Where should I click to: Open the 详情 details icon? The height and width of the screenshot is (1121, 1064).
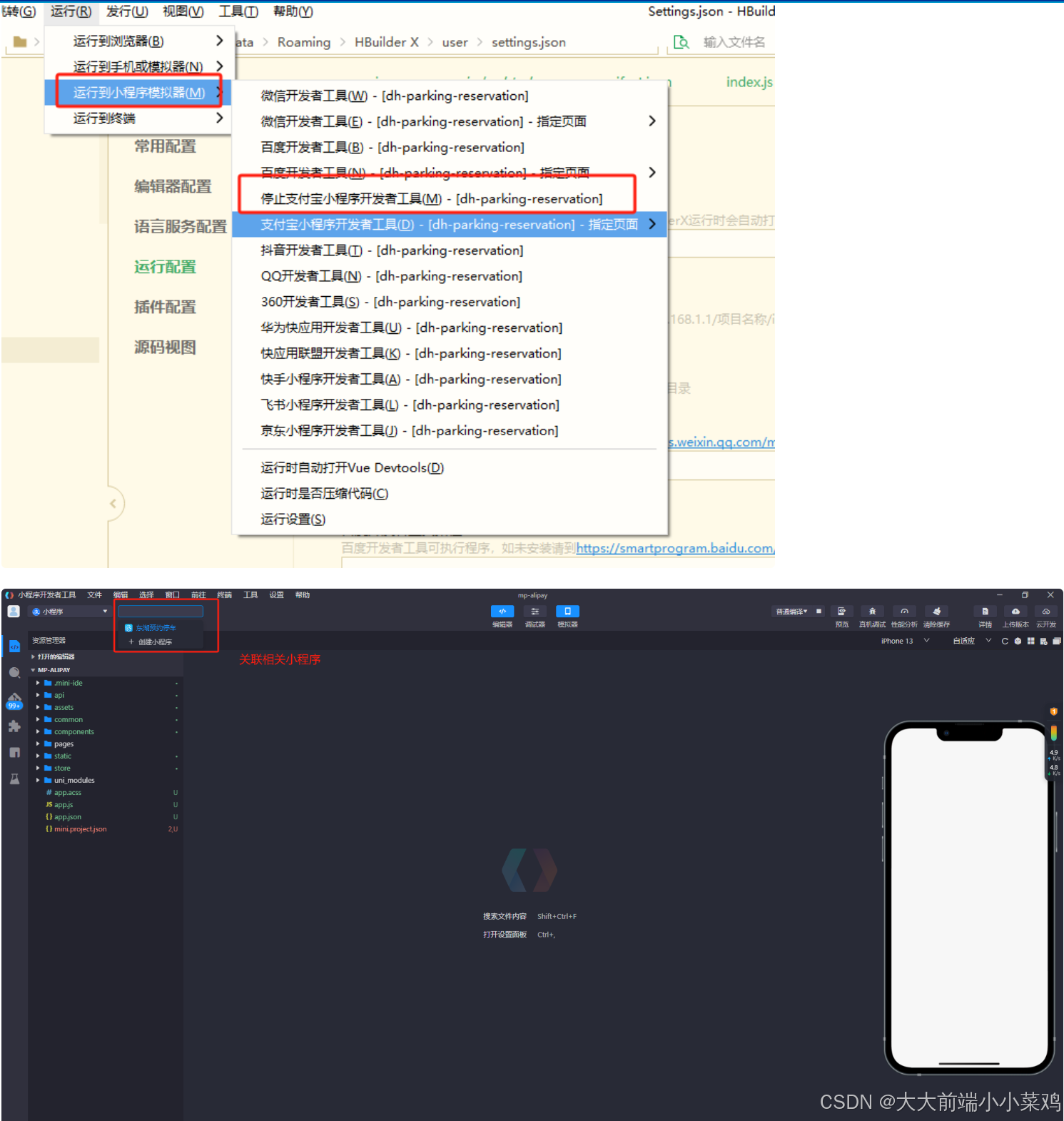point(985,612)
